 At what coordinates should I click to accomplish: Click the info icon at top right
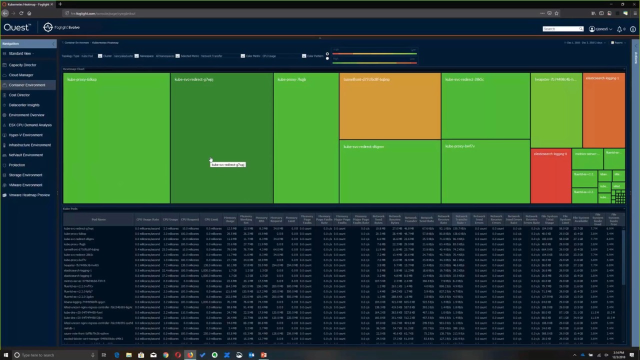633,29
